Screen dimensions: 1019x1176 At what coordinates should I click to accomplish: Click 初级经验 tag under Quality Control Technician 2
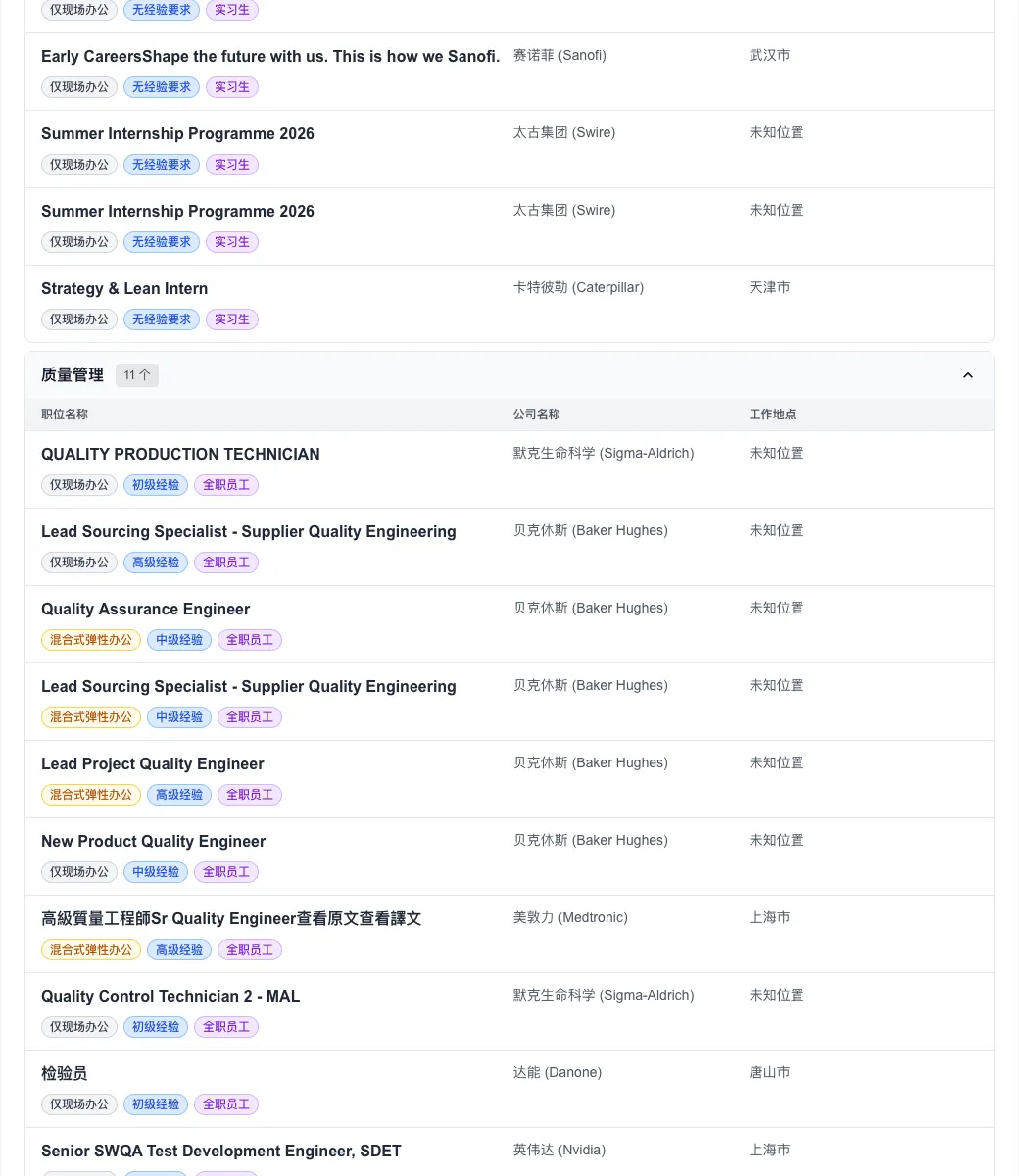click(156, 1027)
